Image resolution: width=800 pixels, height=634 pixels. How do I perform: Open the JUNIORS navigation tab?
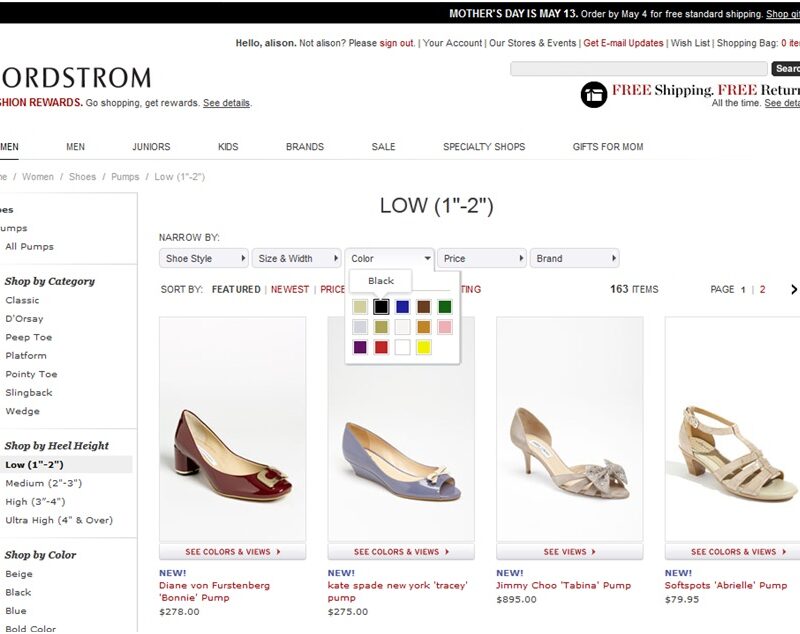[x=151, y=147]
